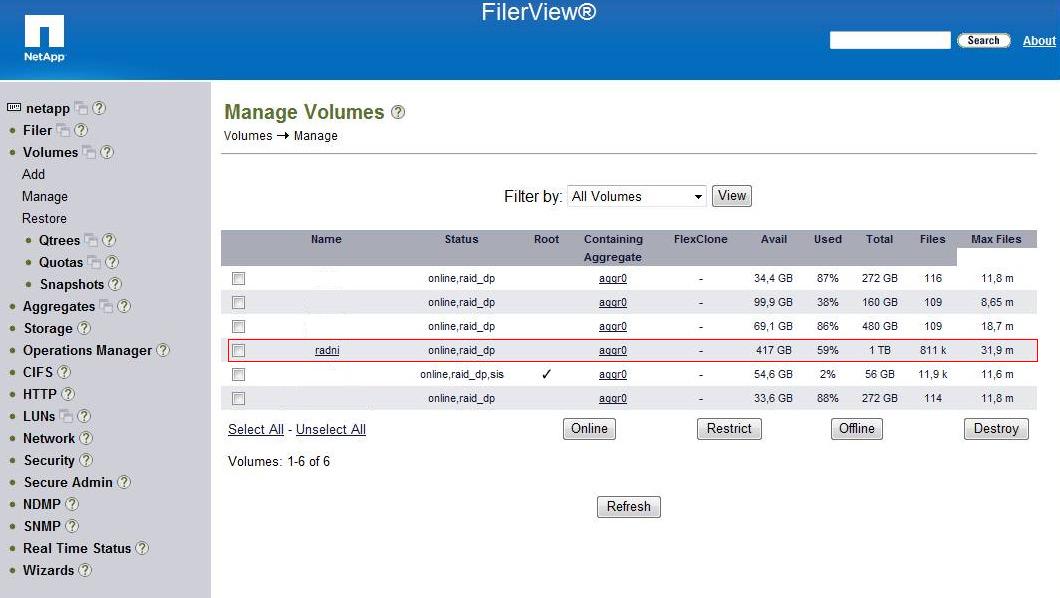Image resolution: width=1060 pixels, height=598 pixels.
Task: Open new window icon next to netapp
Action: click(x=80, y=108)
